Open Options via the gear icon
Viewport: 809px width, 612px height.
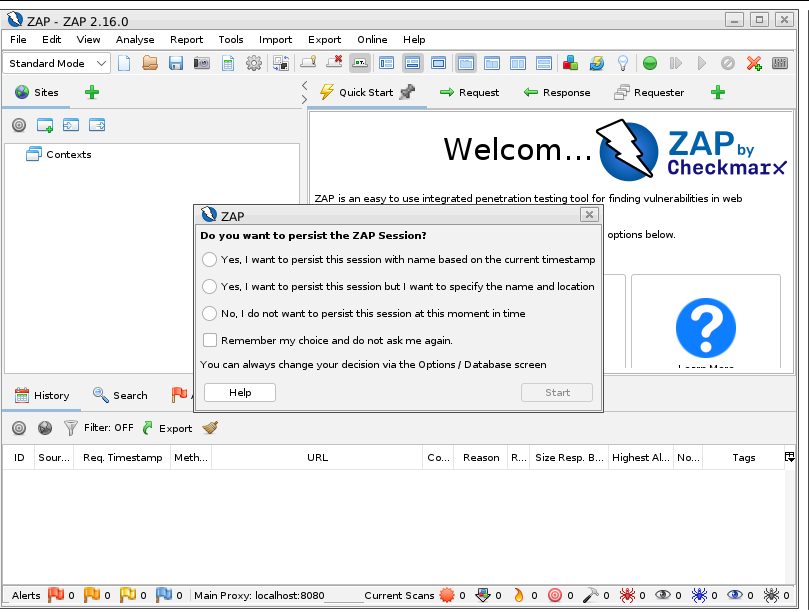254,63
